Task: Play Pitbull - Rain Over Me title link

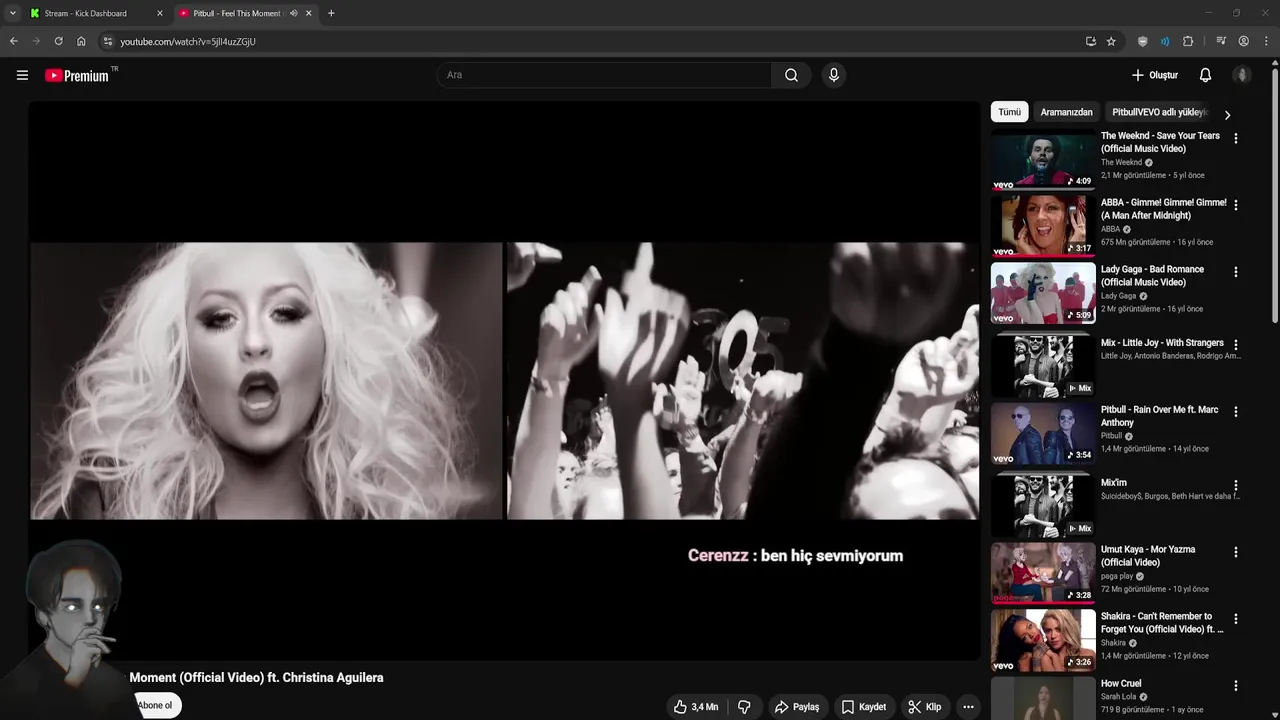Action: [1159, 416]
